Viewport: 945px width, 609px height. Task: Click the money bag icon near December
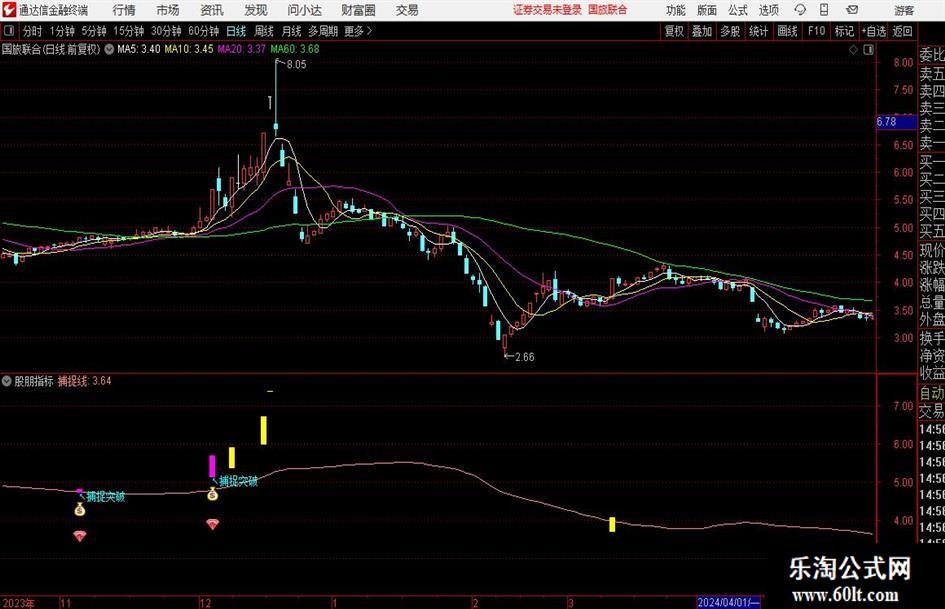coord(213,494)
